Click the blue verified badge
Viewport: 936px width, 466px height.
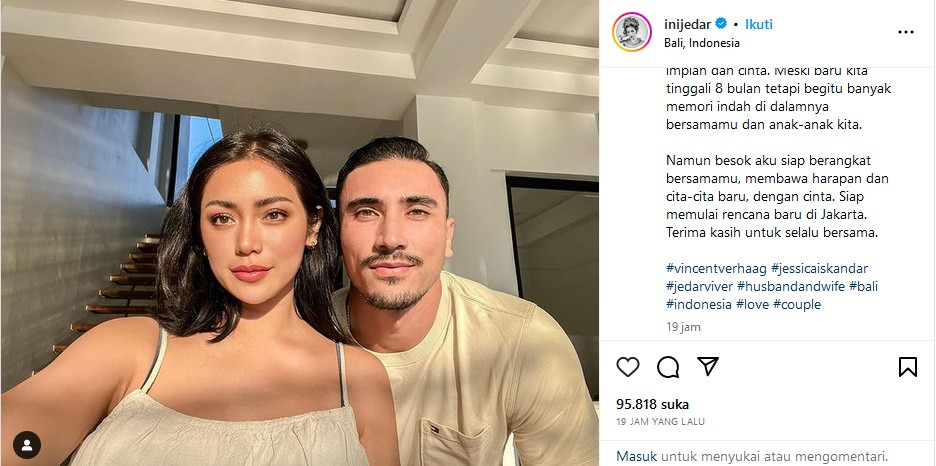point(722,24)
